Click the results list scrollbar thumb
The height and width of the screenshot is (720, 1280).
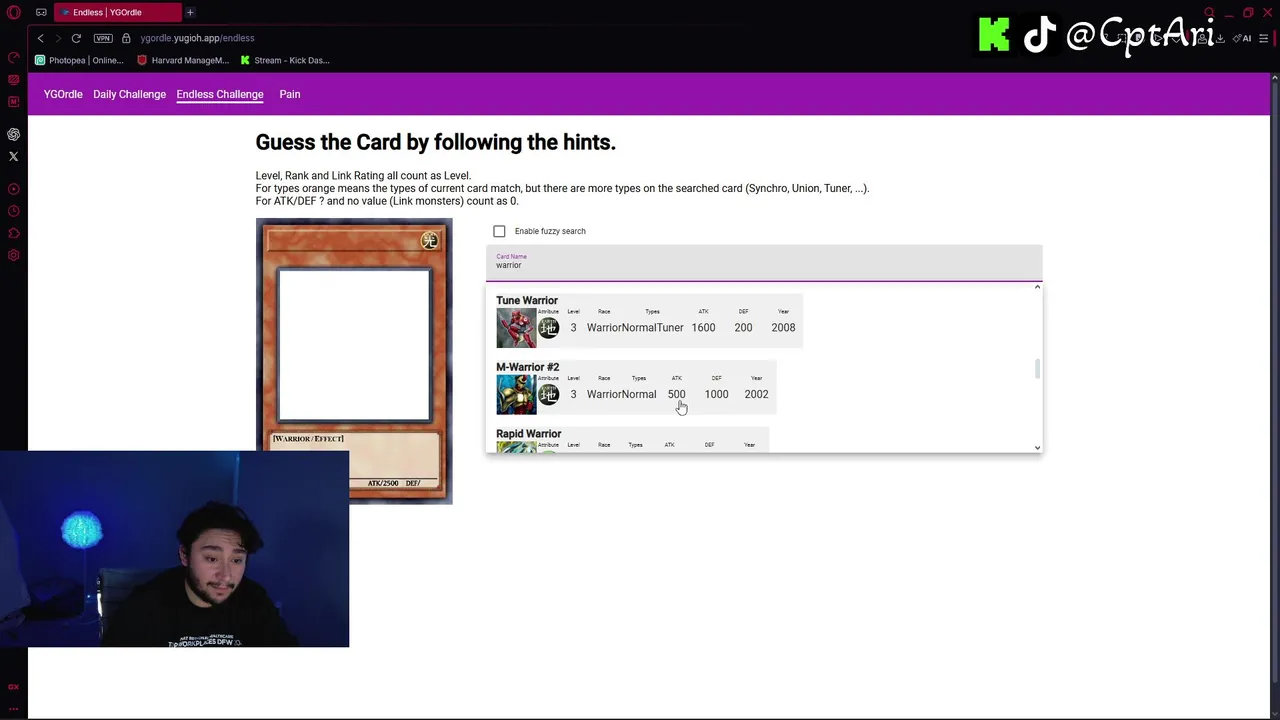[x=1037, y=369]
